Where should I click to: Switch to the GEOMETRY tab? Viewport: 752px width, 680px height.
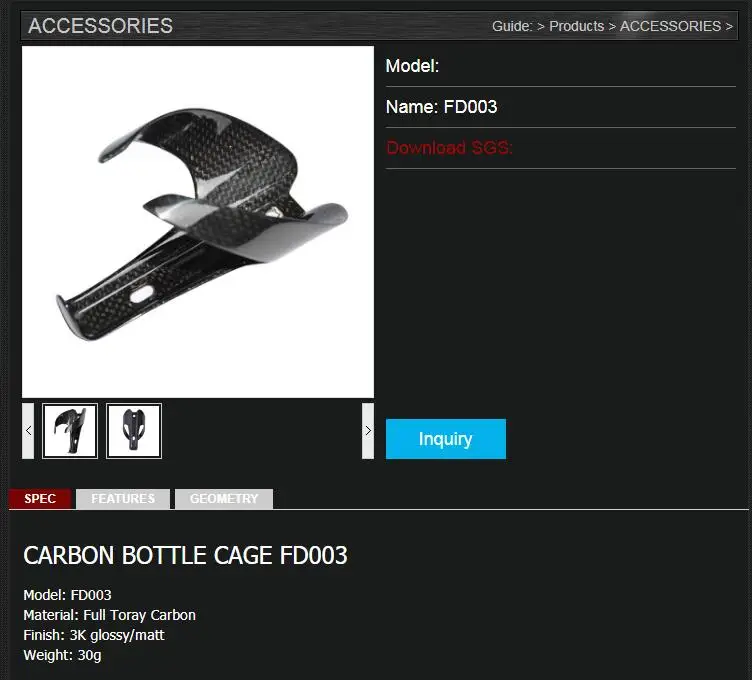tap(224, 499)
